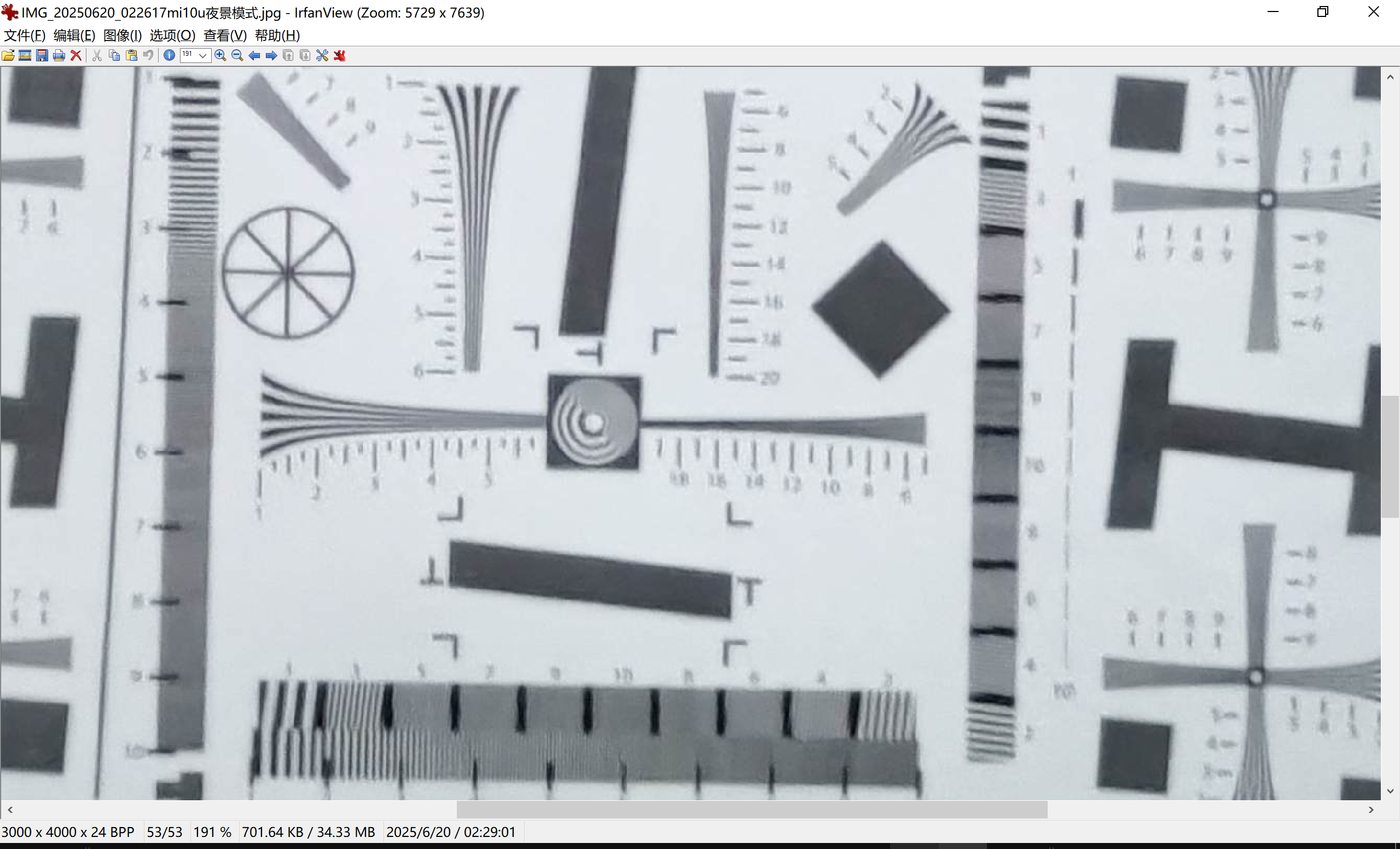
Task: Open the slideshow filmstrip icon
Action: click(25, 55)
